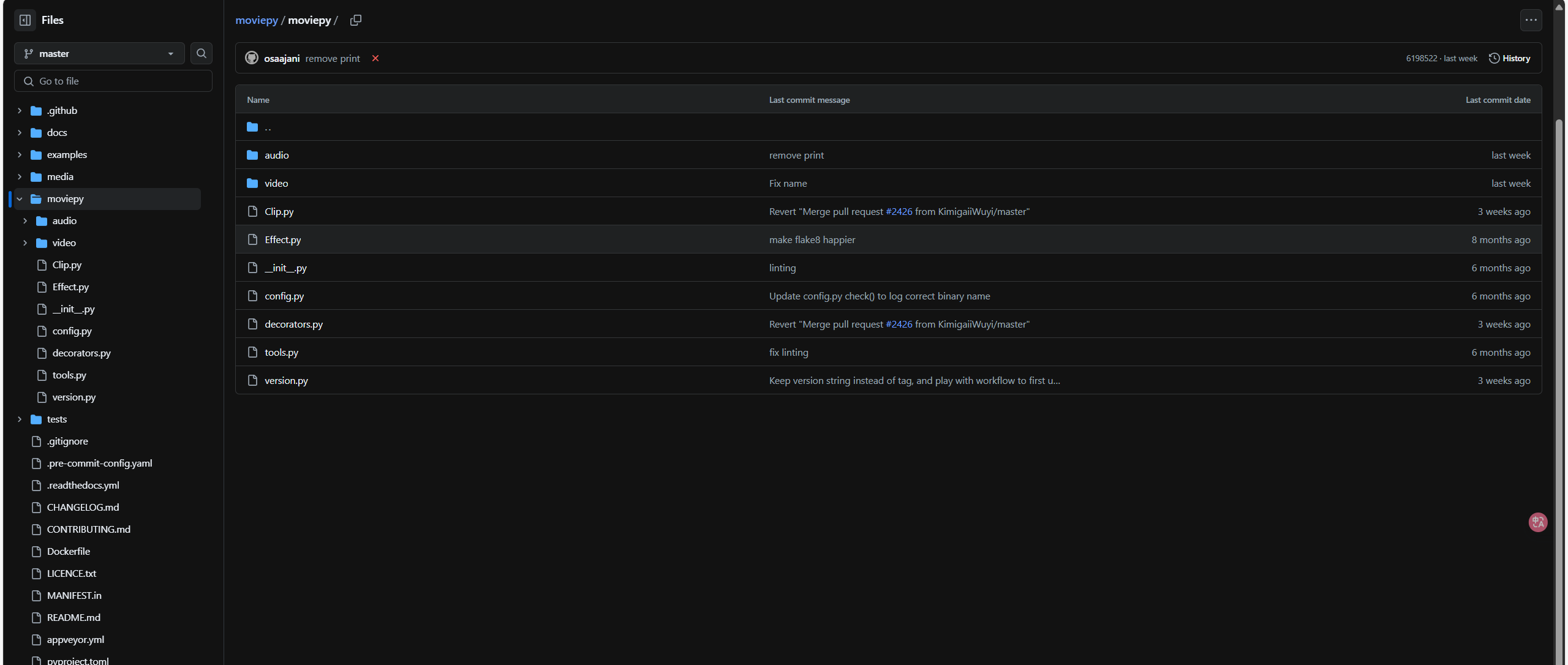Open file search with the magnifier icon
Viewport: 1568px width, 665px height.
click(201, 53)
